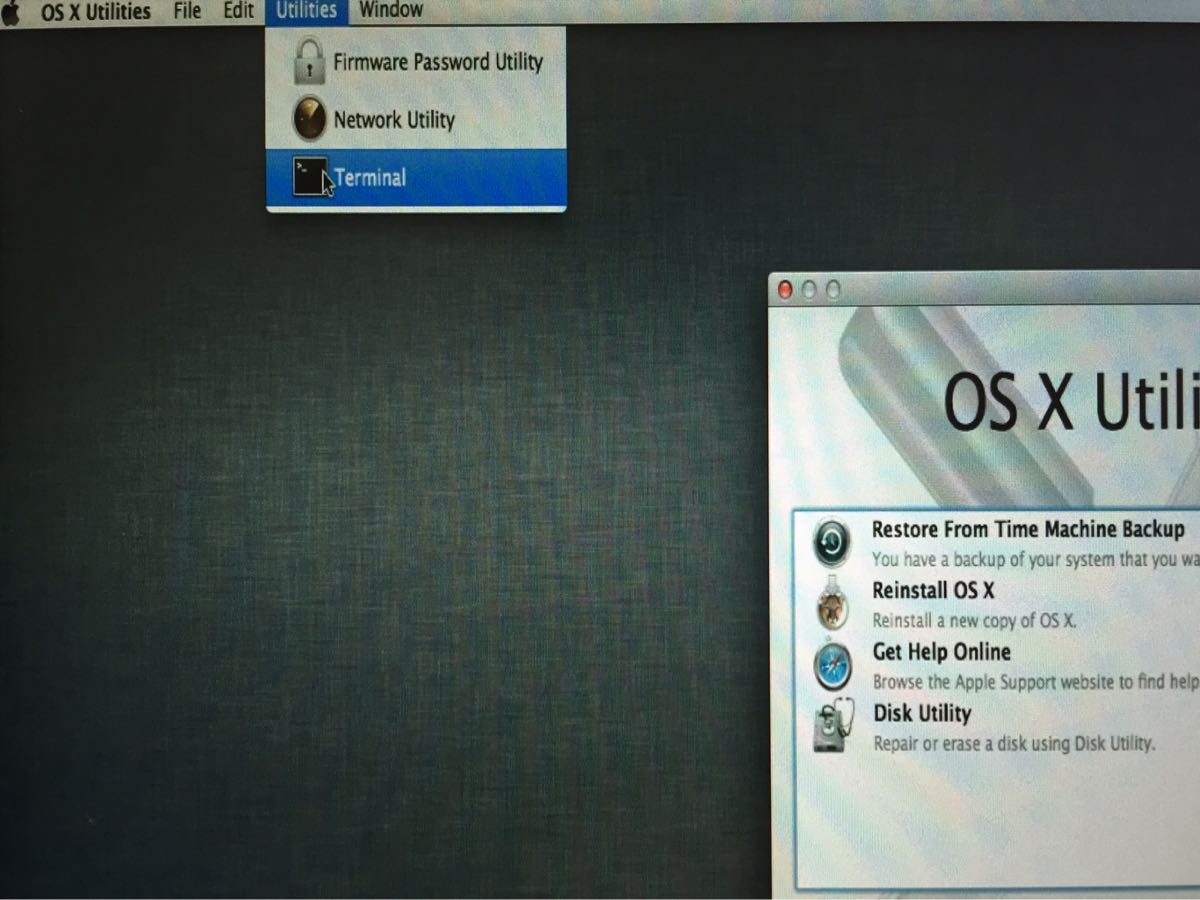
Task: Close the Utilities menu bar item
Action: [x=306, y=11]
